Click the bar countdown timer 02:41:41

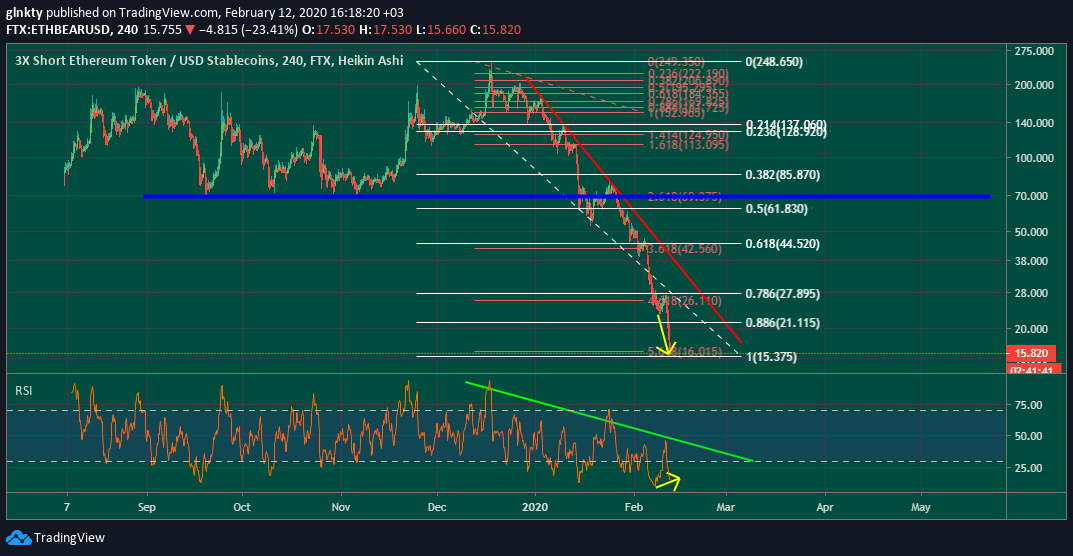pos(1034,368)
